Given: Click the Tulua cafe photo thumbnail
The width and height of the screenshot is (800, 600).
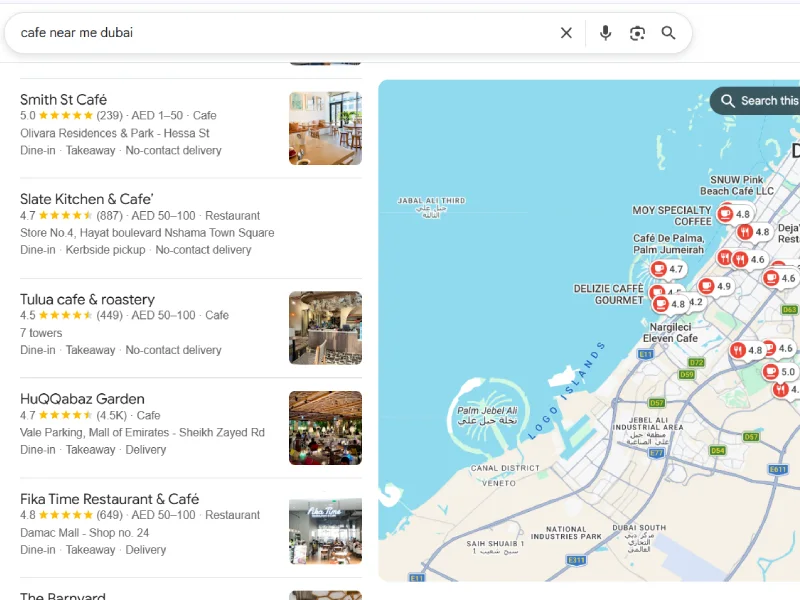Looking at the screenshot, I should tap(325, 328).
